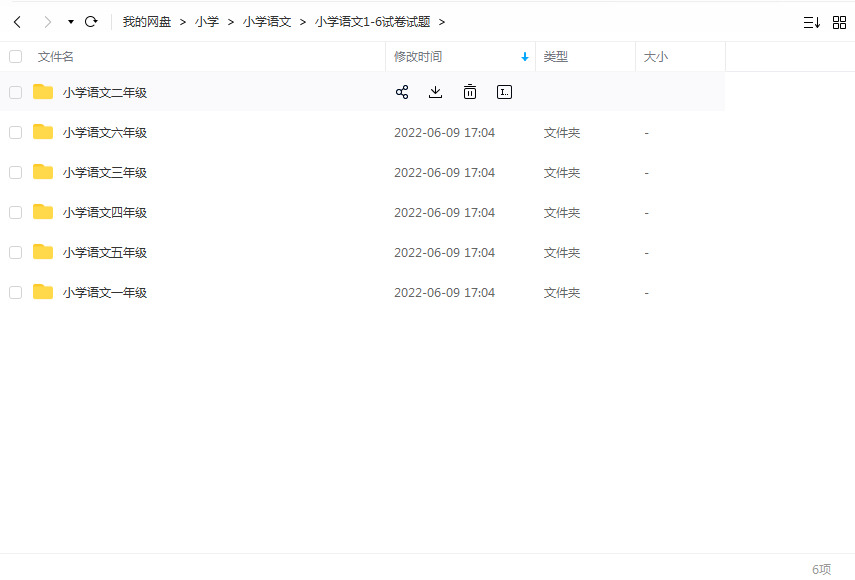The image size is (855, 580).
Task: Sort by 文件名 column header
Action: point(55,57)
